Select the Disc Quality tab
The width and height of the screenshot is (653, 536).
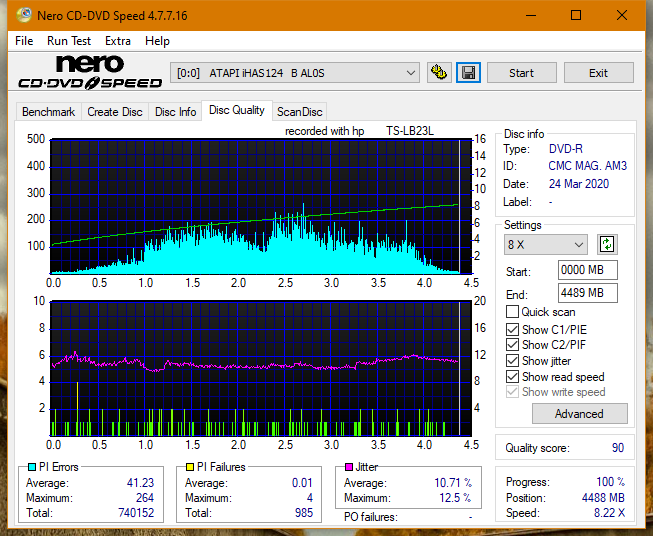(237, 110)
